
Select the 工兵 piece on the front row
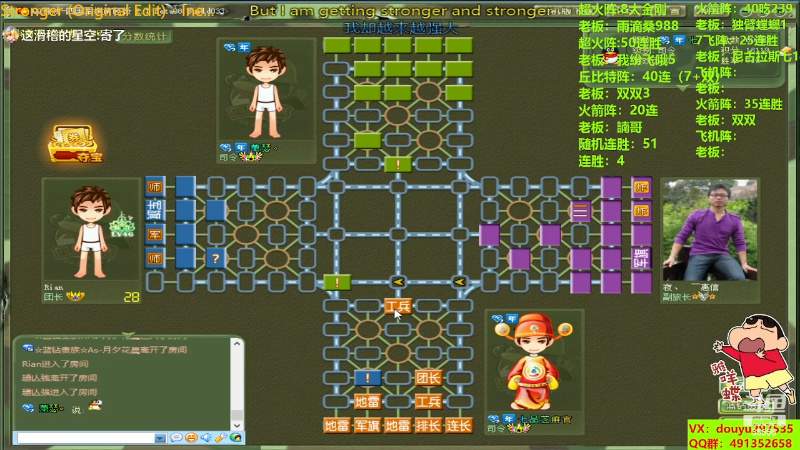[397, 306]
